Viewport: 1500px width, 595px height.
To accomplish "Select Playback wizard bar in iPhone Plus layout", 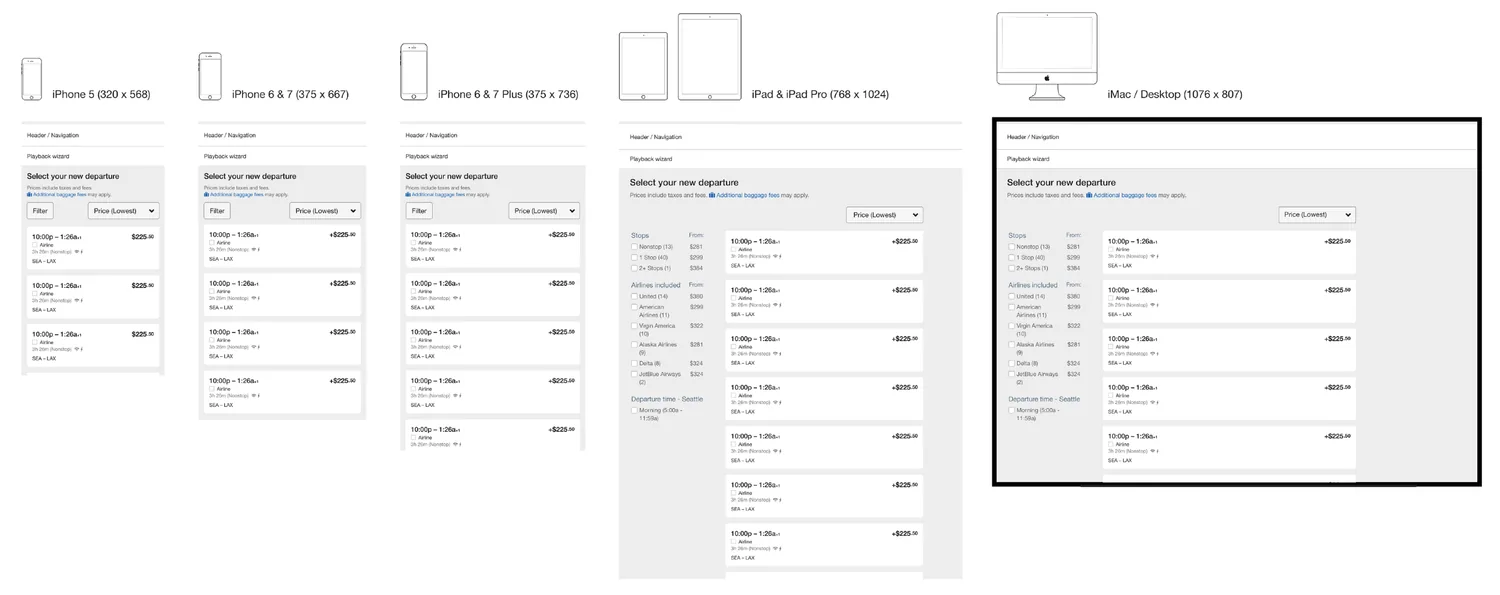I will pos(493,156).
